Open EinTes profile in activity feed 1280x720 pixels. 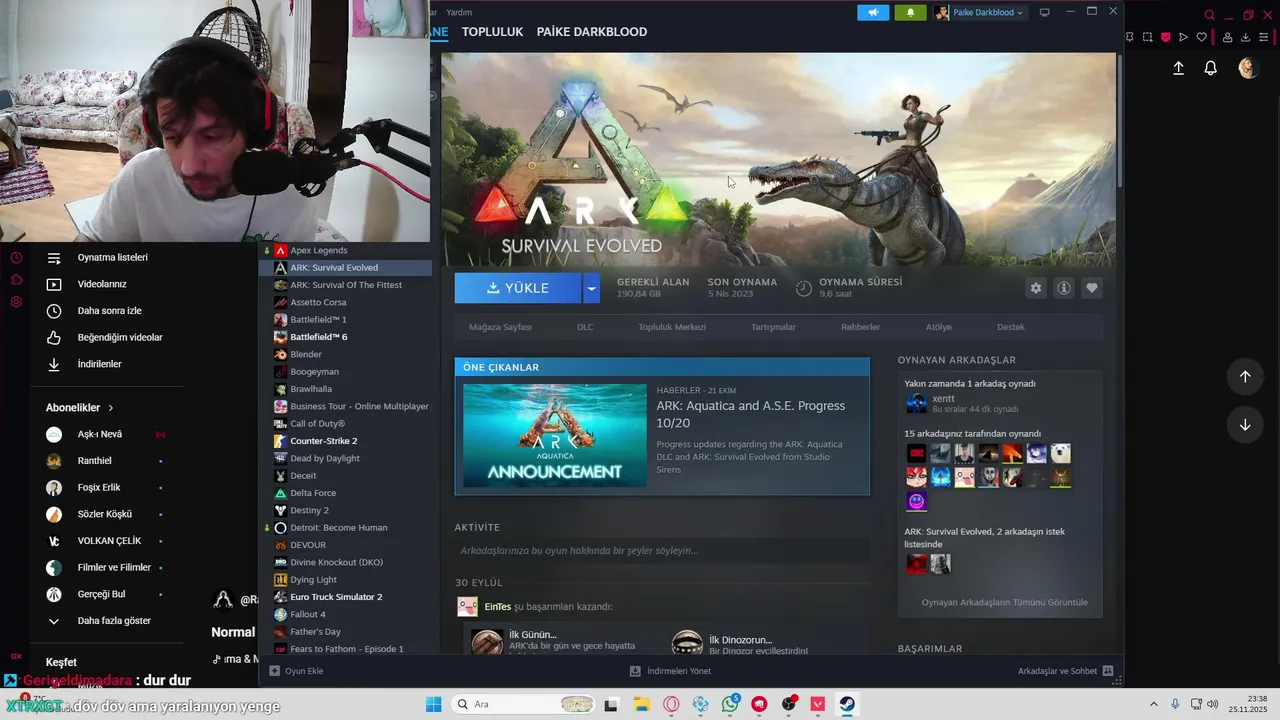point(497,606)
